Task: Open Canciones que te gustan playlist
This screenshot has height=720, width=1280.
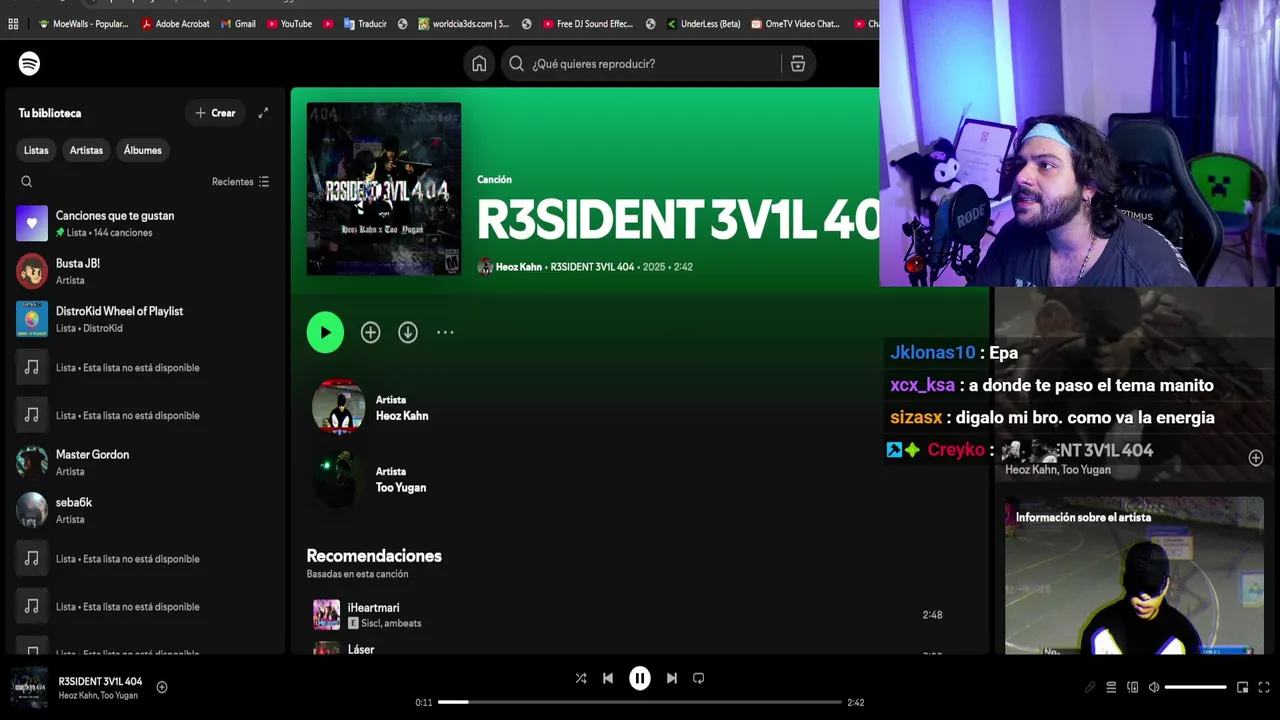Action: (x=145, y=224)
